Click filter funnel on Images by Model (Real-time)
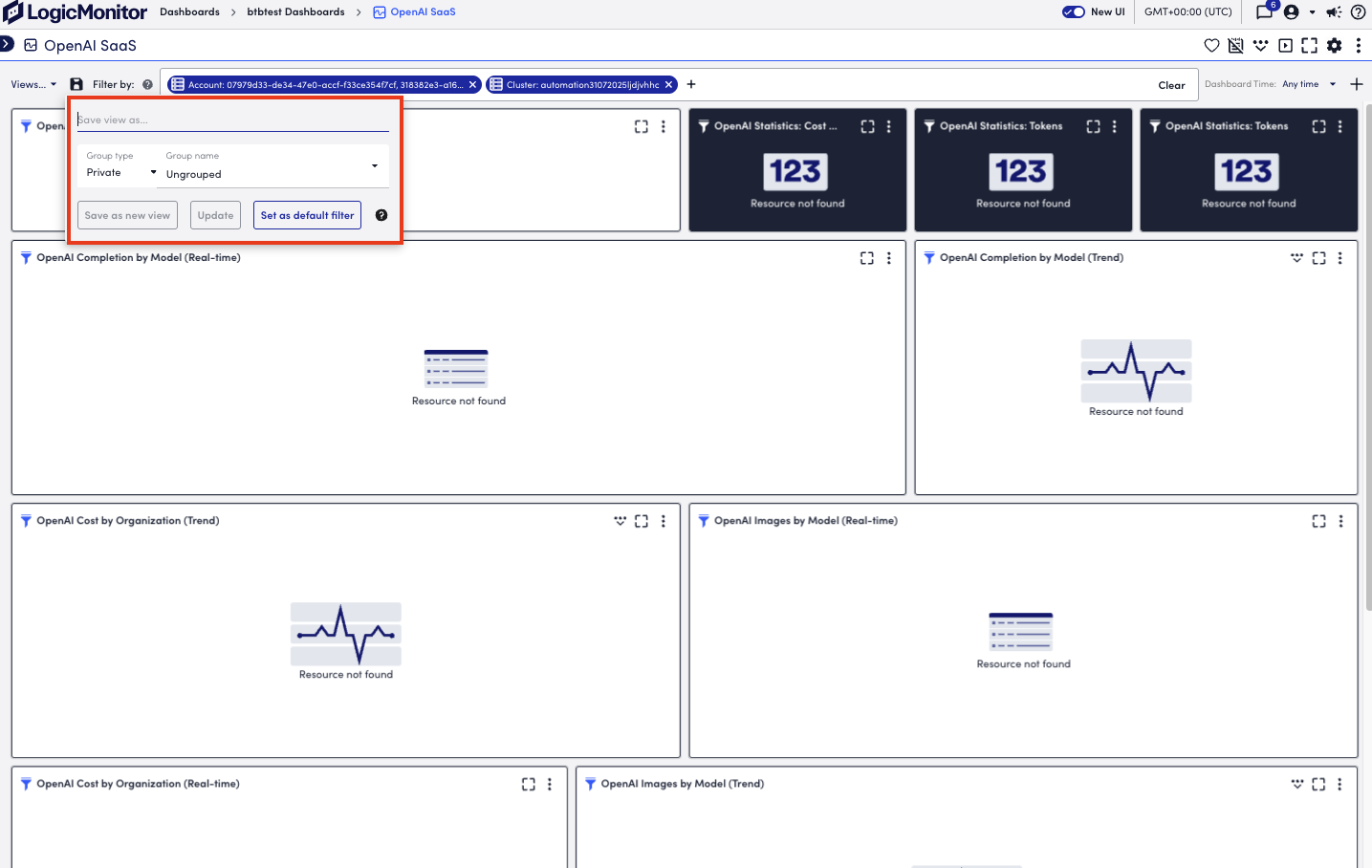The width and height of the screenshot is (1372, 868). click(704, 521)
